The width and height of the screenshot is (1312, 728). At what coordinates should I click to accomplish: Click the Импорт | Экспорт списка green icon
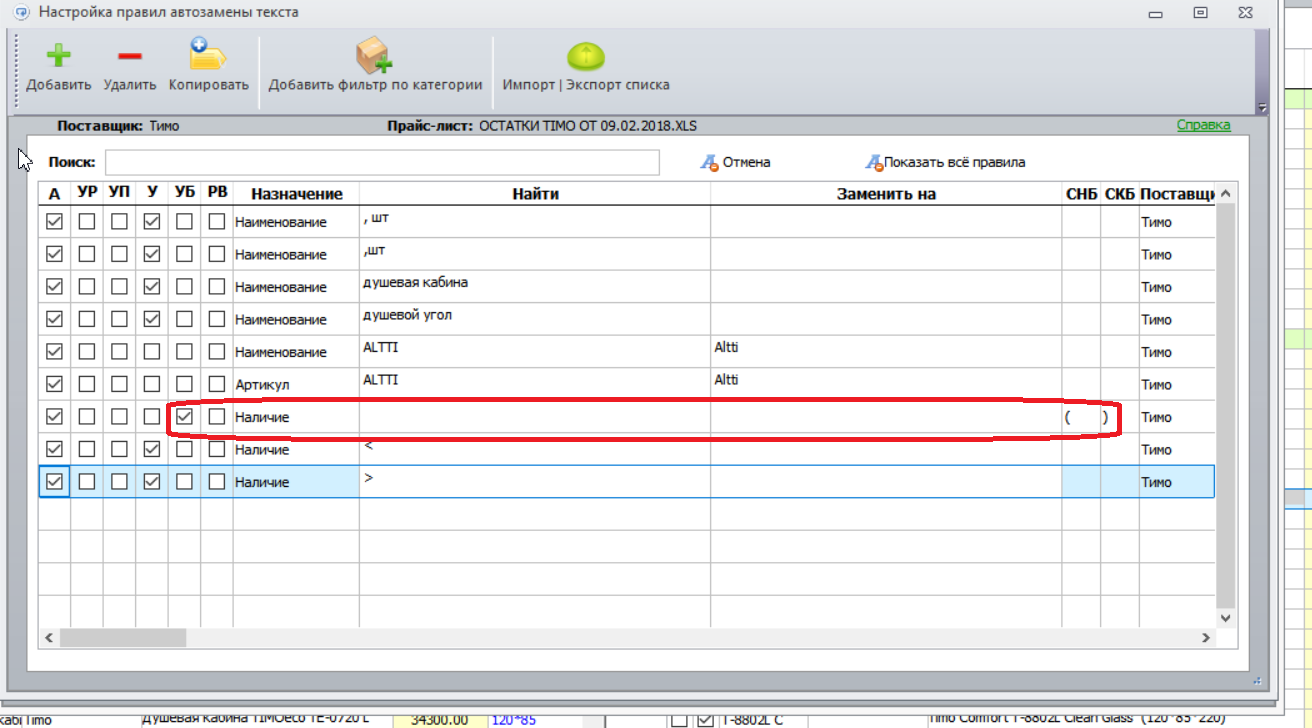click(586, 56)
